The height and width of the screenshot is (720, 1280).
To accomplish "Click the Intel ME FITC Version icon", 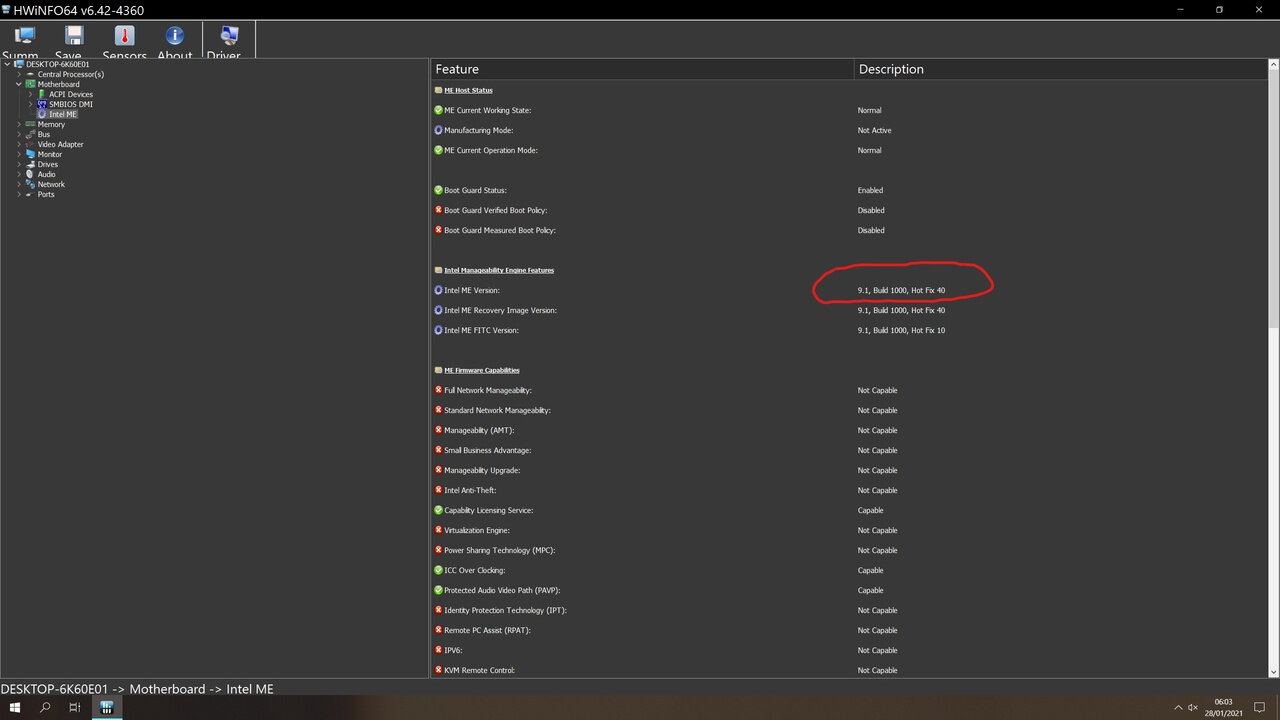I will (x=438, y=330).
